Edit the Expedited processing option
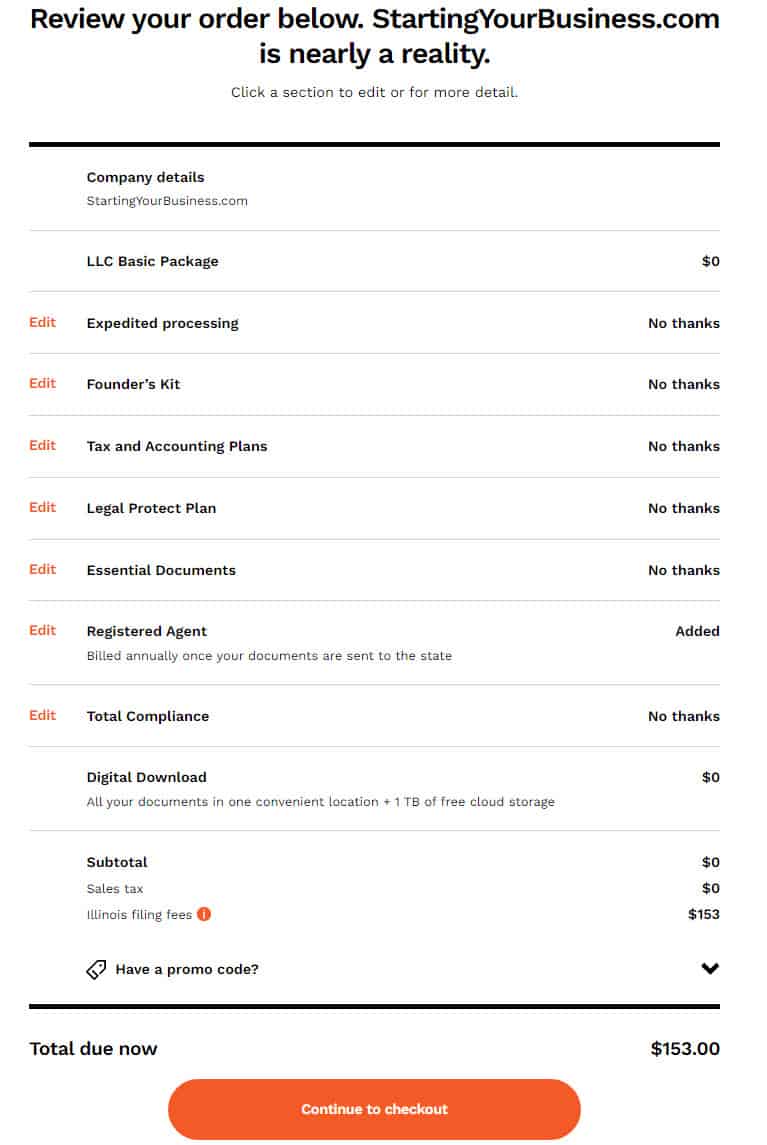 [x=41, y=322]
